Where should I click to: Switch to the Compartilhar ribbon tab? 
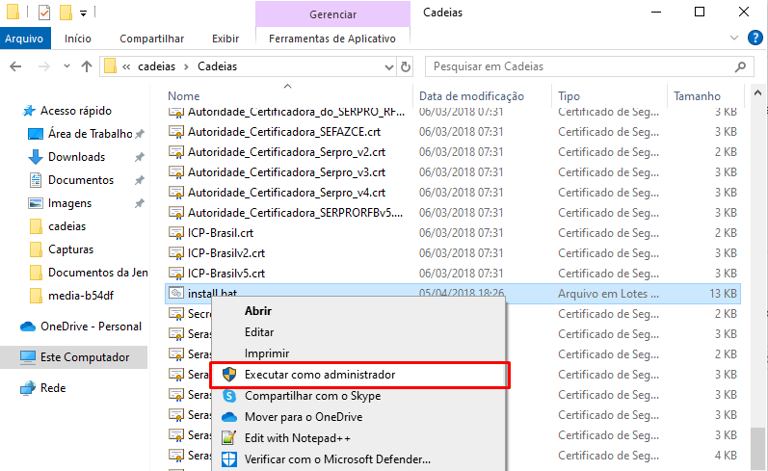[151, 38]
